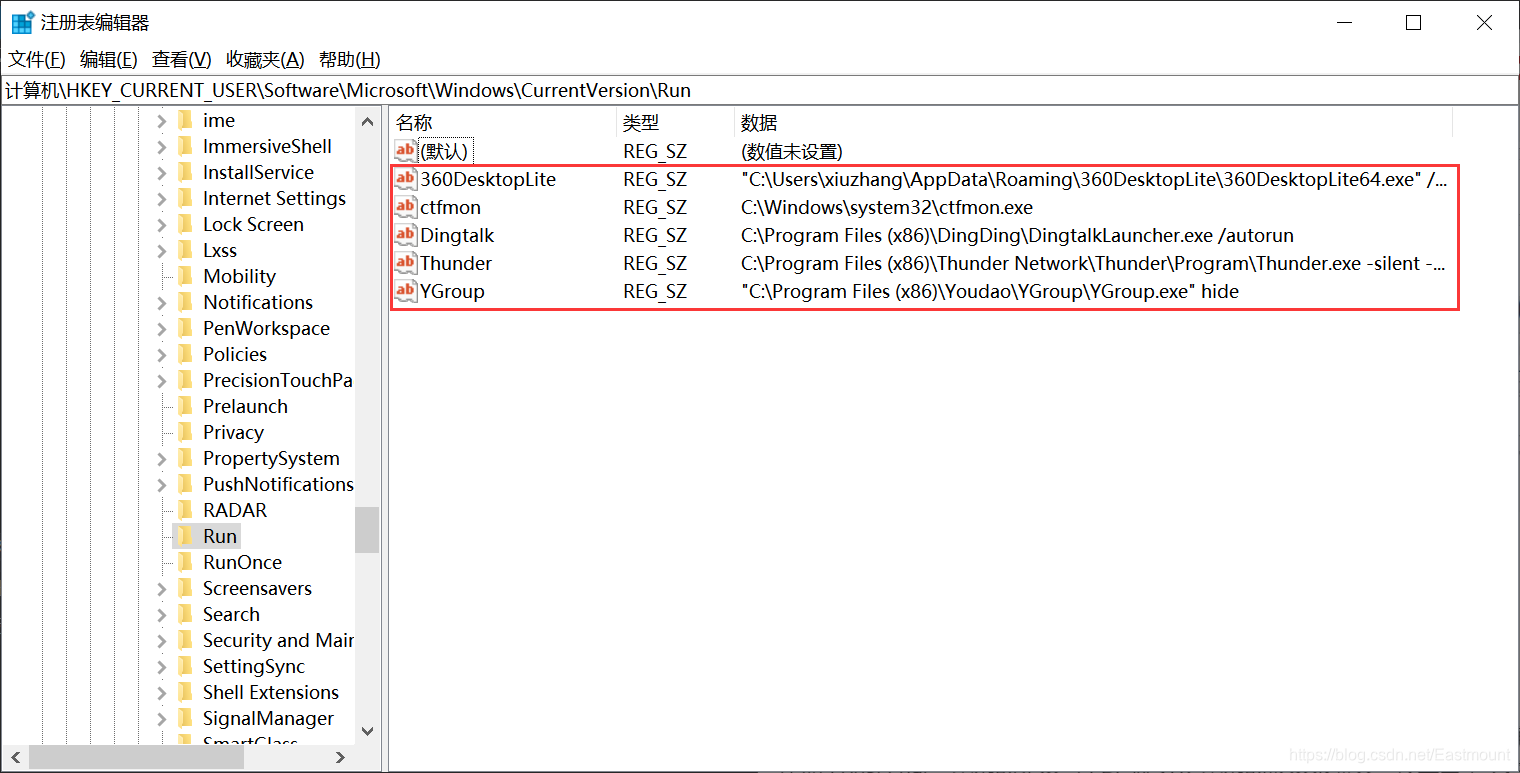This screenshot has height=773, width=1520.
Task: Click the string icon of the Thunder value
Action: pos(405,264)
